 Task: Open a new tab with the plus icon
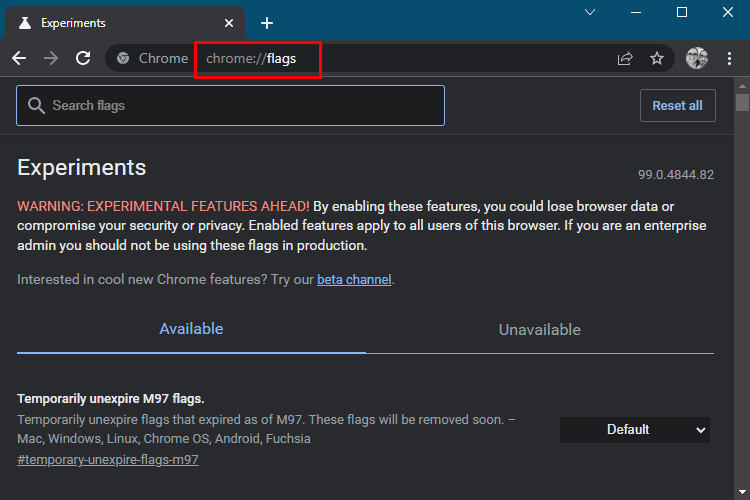[x=267, y=22]
